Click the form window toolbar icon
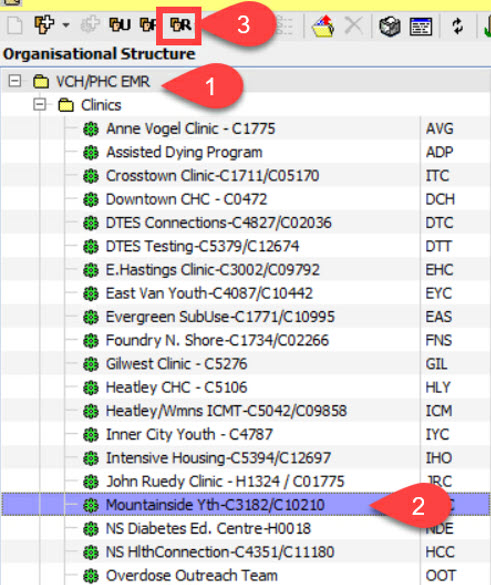 click(421, 26)
